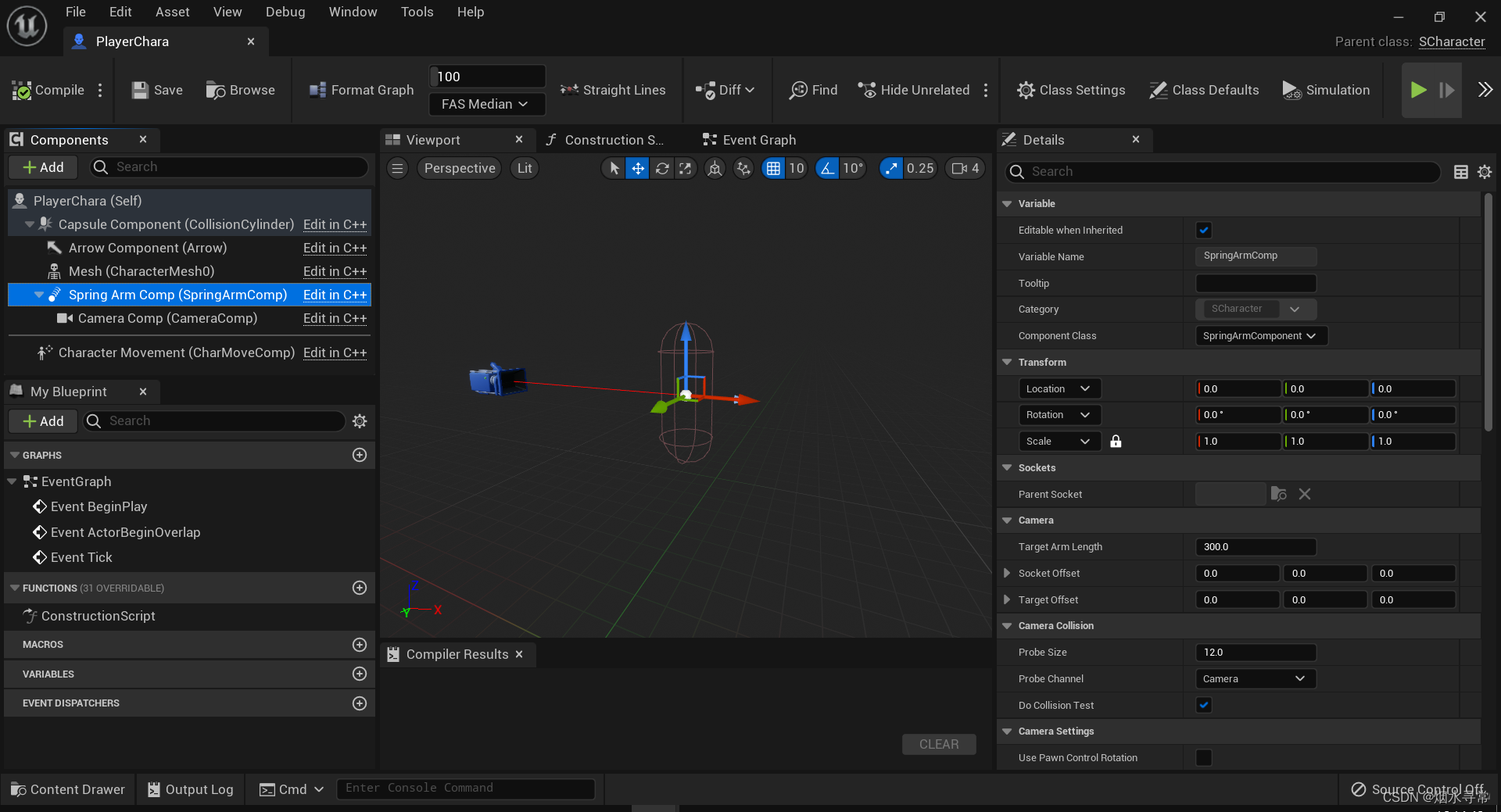The height and width of the screenshot is (812, 1501).
Task: Open Class Defaults
Action: (x=1203, y=90)
